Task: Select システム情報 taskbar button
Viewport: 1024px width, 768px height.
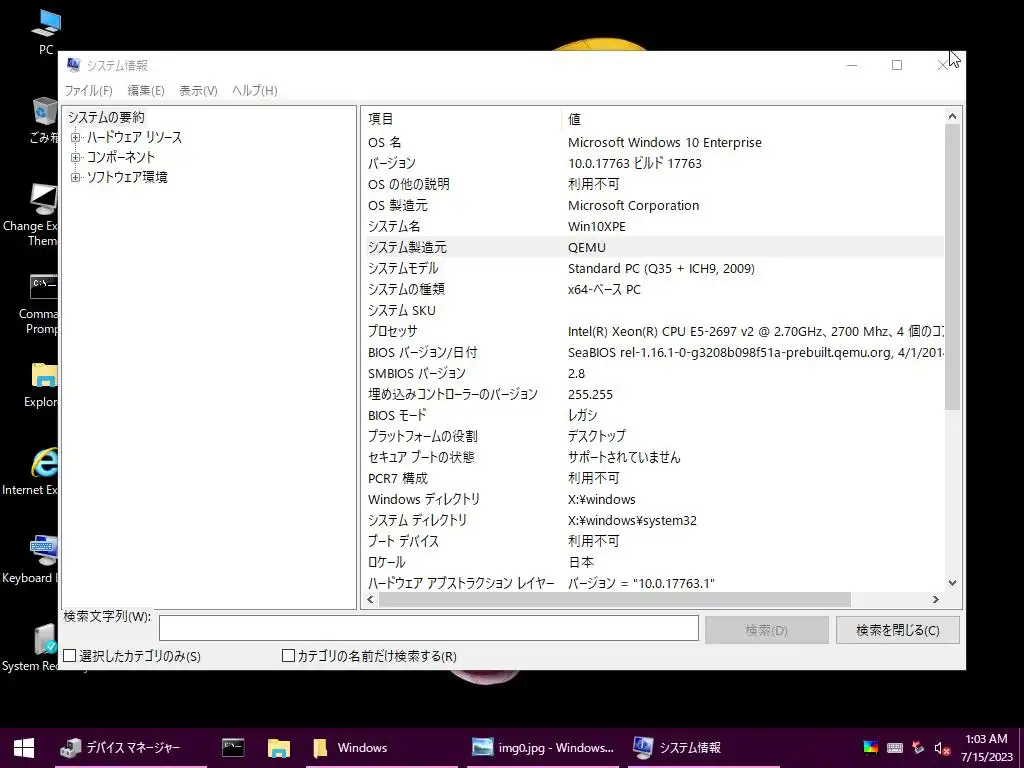Action: coord(704,748)
